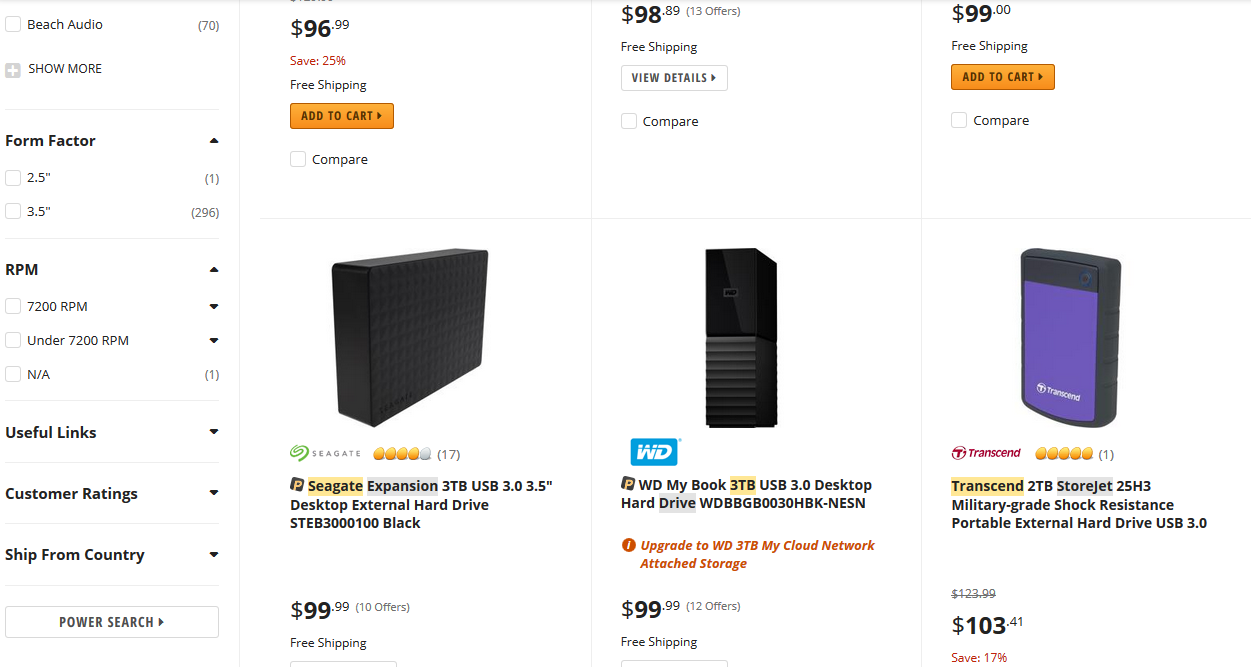Toggle Compare under the $96.99 product
This screenshot has height=667, width=1251.
pos(298,159)
